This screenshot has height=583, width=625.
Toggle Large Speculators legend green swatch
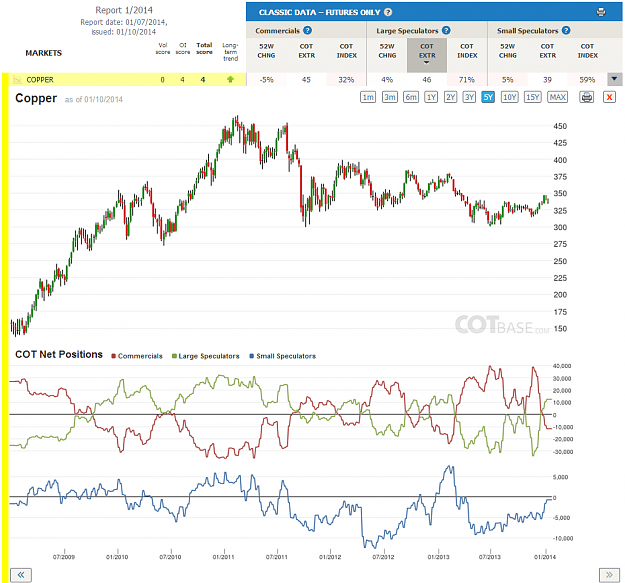174,356
